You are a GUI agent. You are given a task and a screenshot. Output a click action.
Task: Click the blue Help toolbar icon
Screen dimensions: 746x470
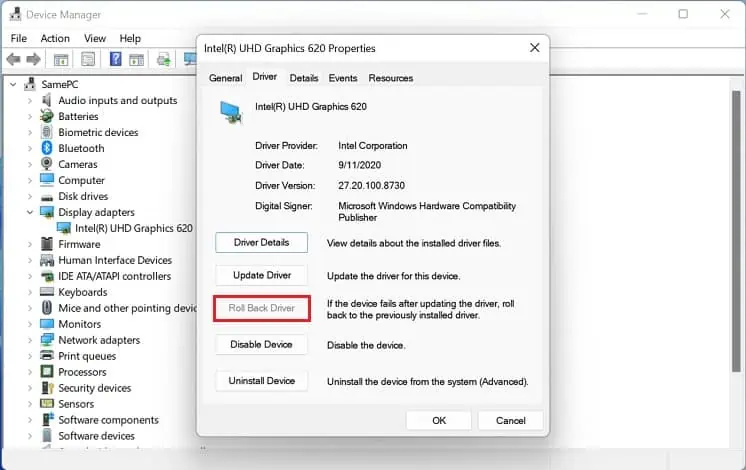pyautogui.click(x=116, y=60)
